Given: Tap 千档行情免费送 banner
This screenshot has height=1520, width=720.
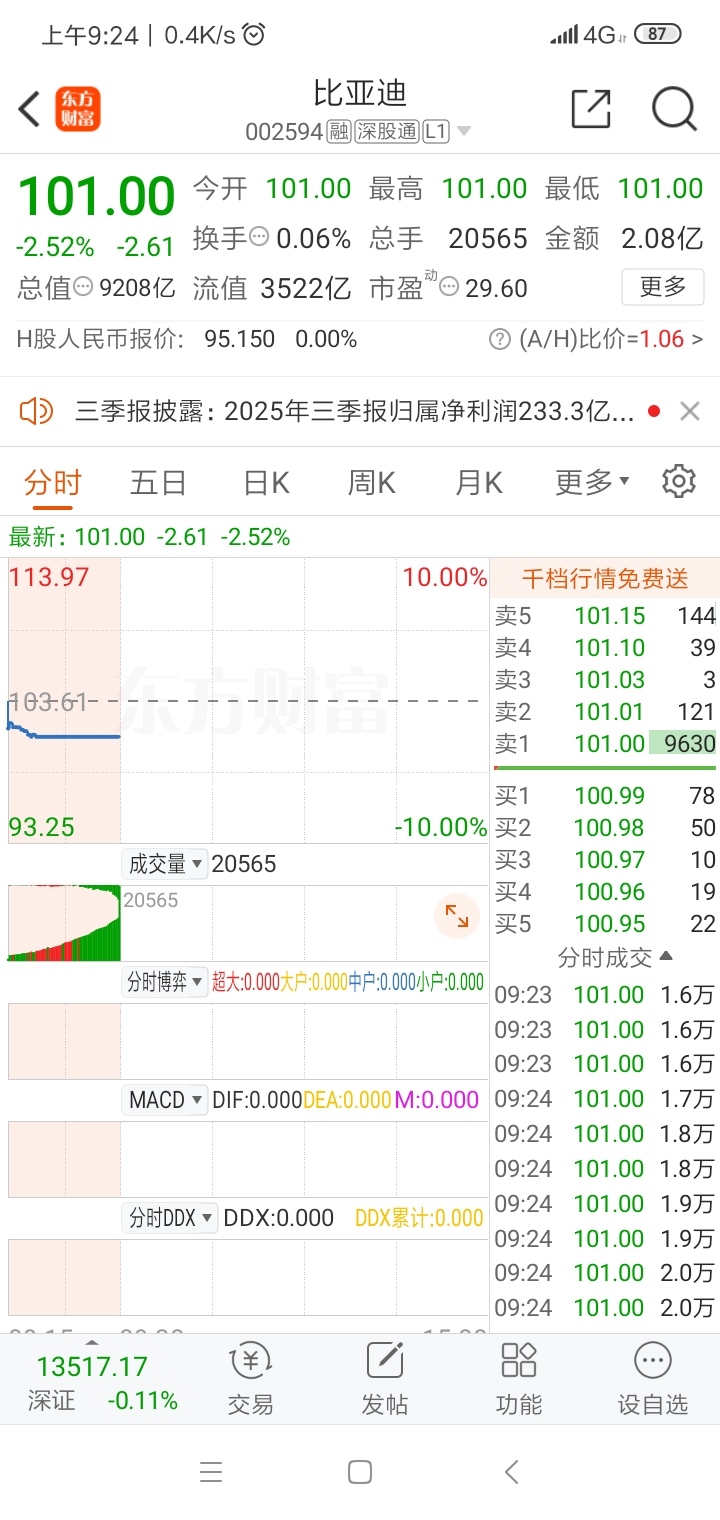Looking at the screenshot, I should tap(605, 578).
